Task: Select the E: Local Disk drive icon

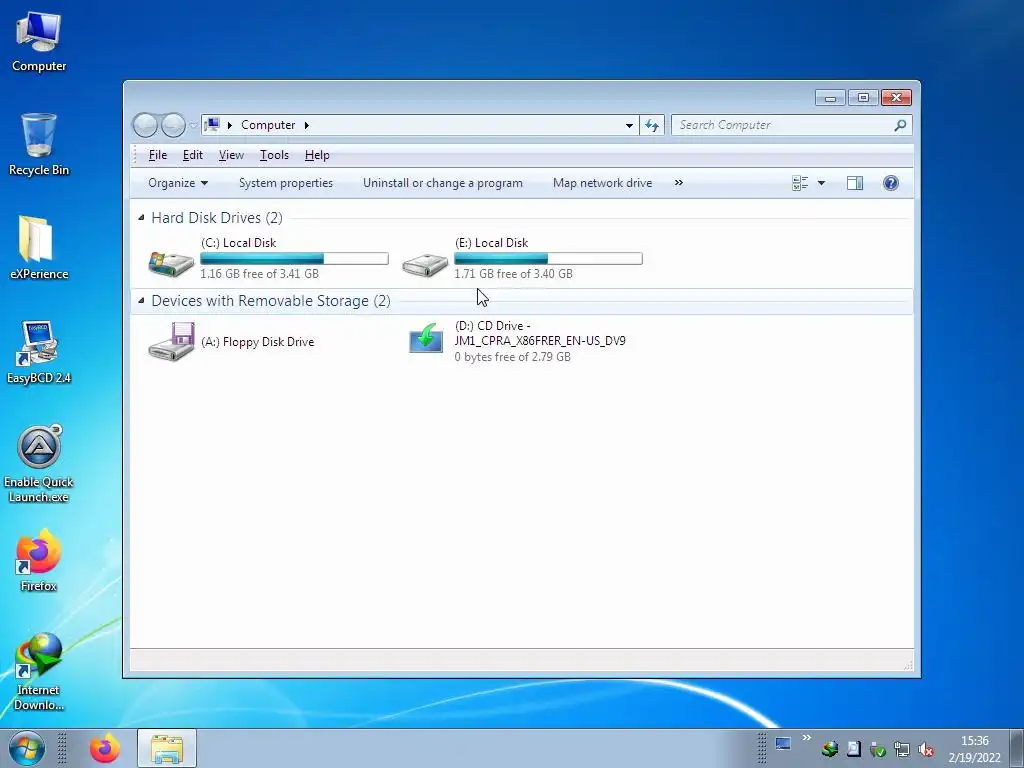Action: point(425,264)
